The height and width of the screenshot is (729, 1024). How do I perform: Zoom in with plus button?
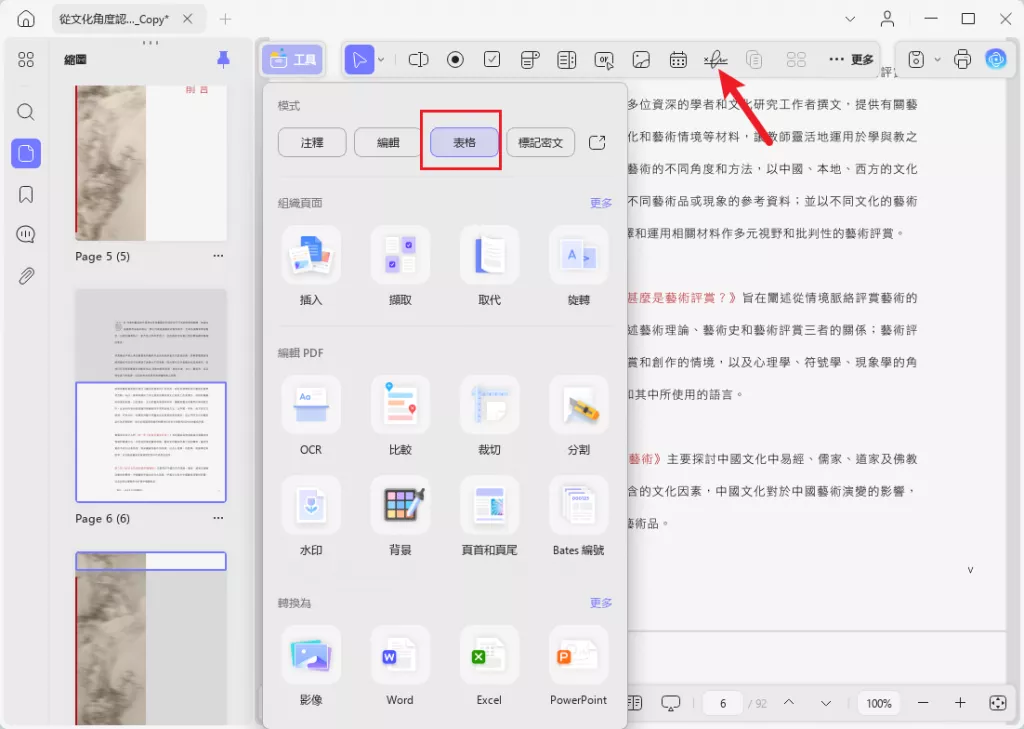click(x=960, y=703)
